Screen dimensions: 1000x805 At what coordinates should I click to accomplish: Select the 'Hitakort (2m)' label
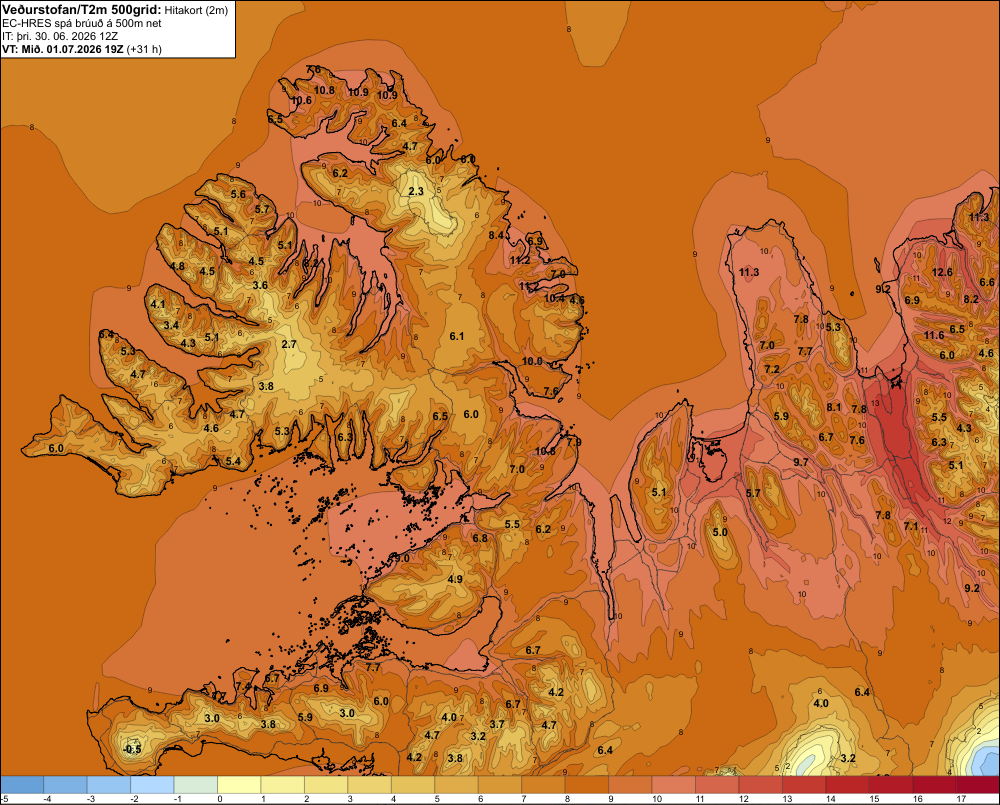point(196,10)
